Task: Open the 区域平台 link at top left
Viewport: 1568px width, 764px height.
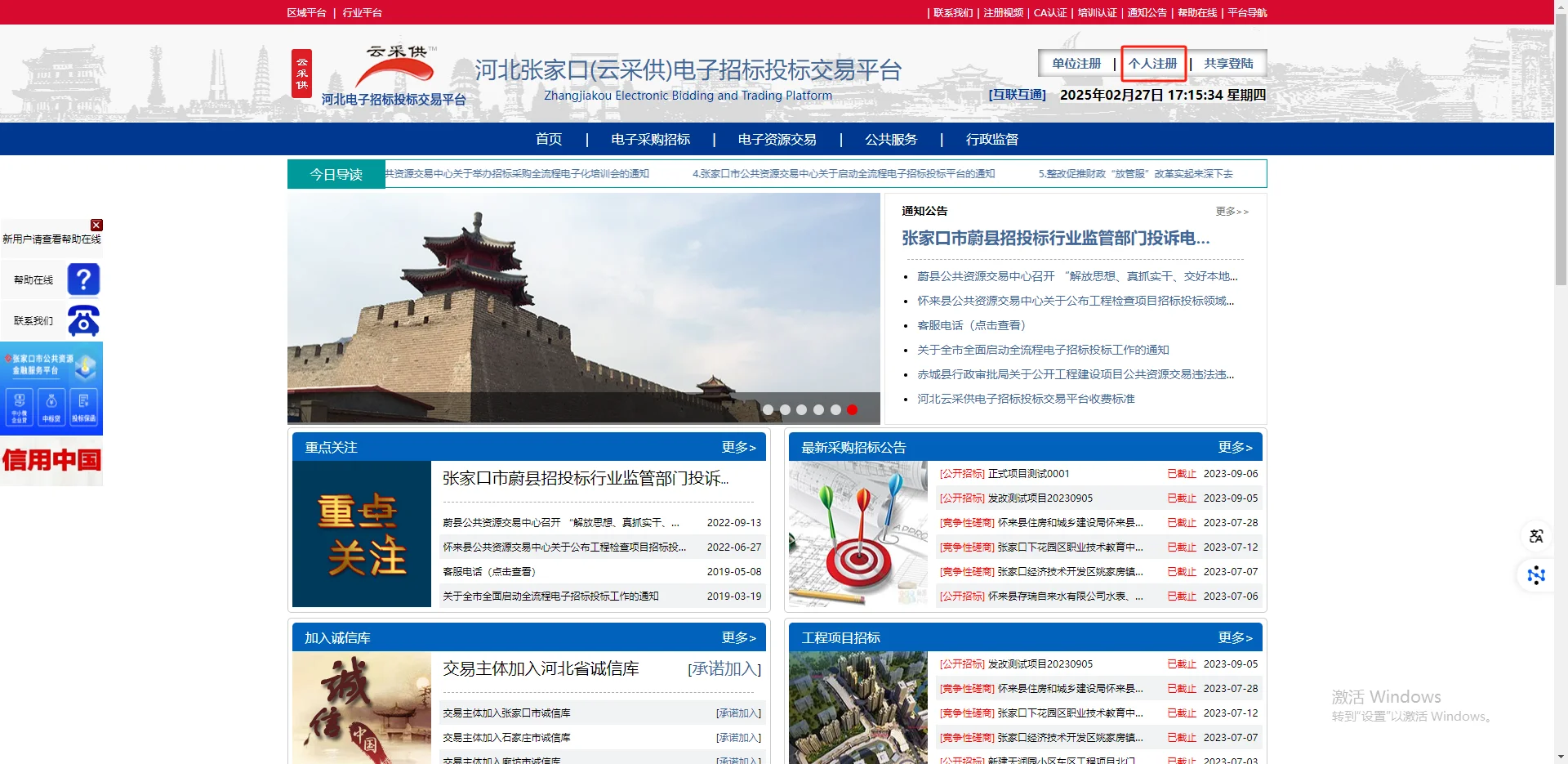Action: pos(307,12)
